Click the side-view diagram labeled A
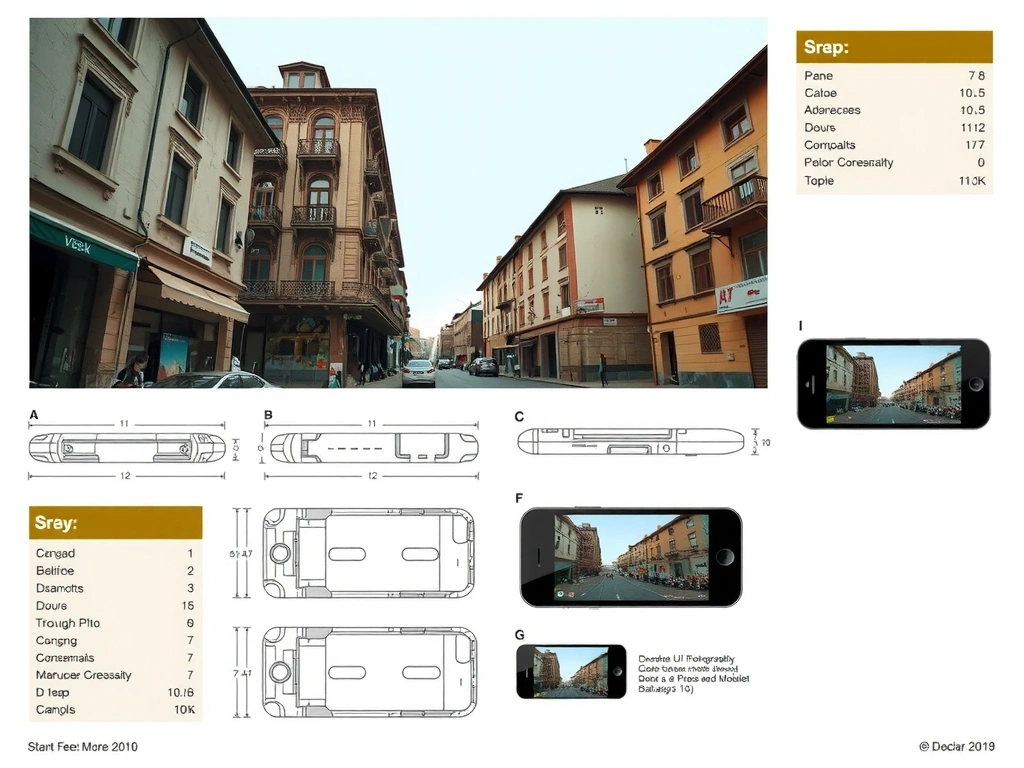 126,448
